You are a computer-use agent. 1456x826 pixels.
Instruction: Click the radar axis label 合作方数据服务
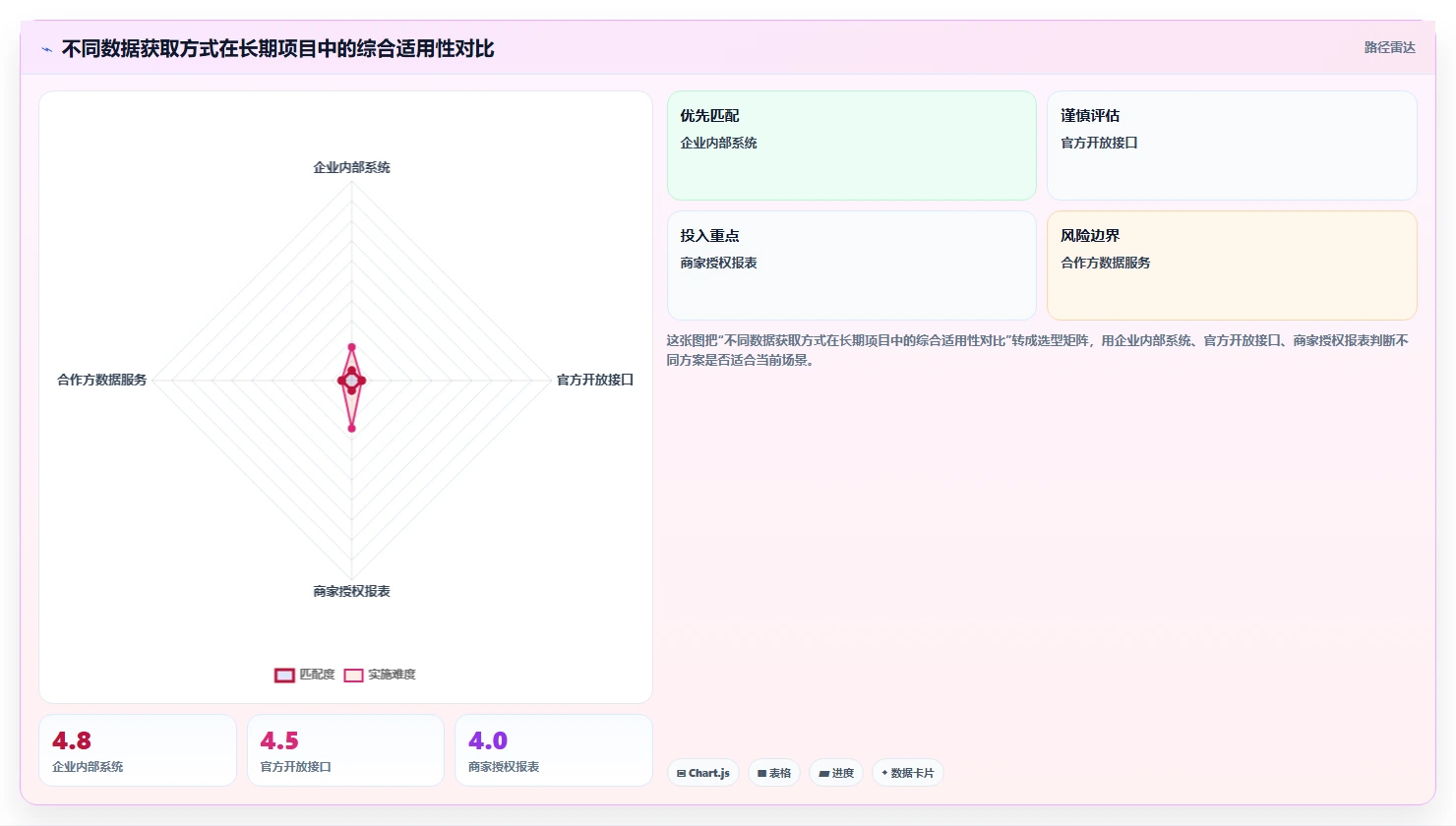102,380
